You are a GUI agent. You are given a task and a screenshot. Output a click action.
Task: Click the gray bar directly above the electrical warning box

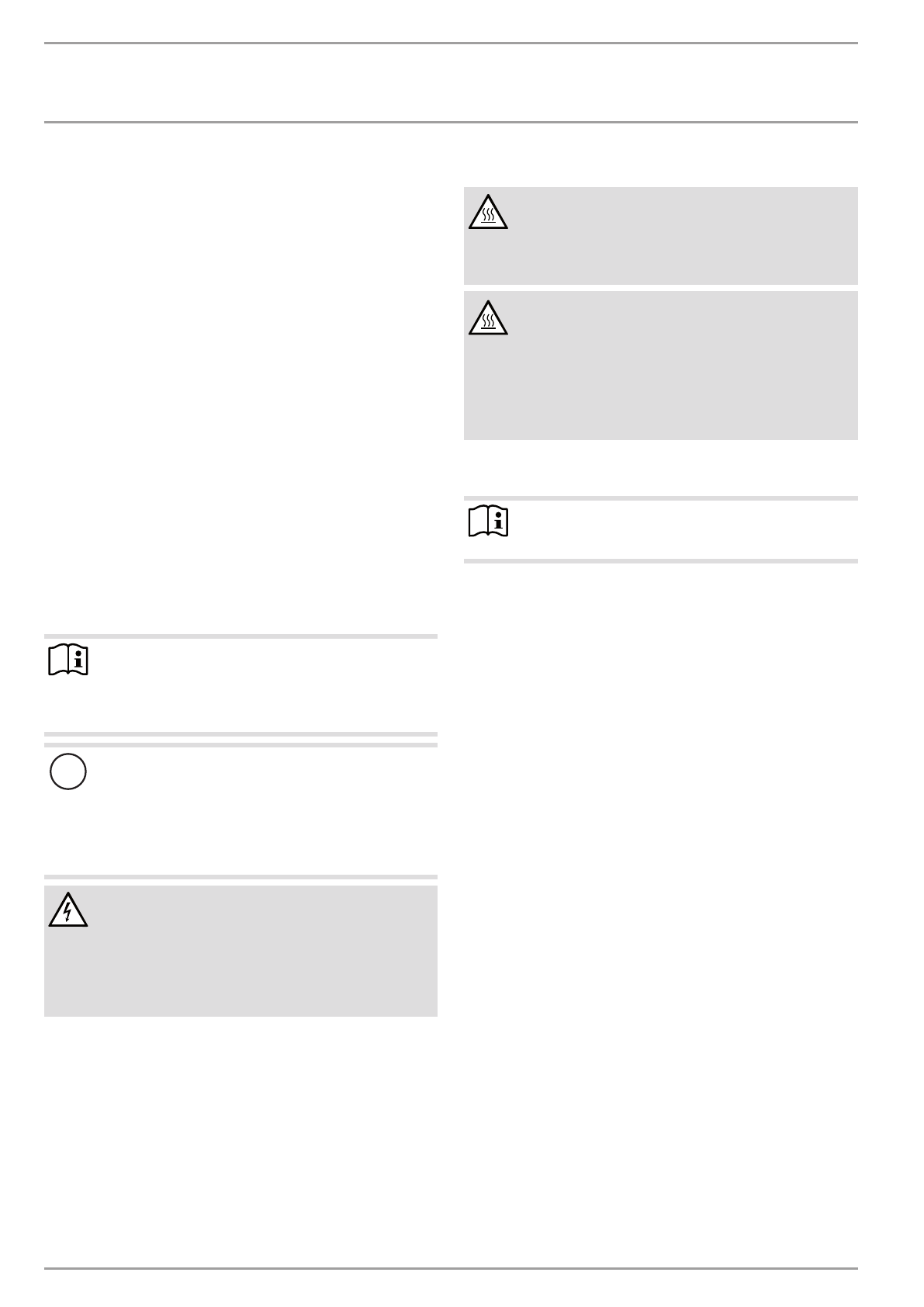pyautogui.click(x=241, y=878)
